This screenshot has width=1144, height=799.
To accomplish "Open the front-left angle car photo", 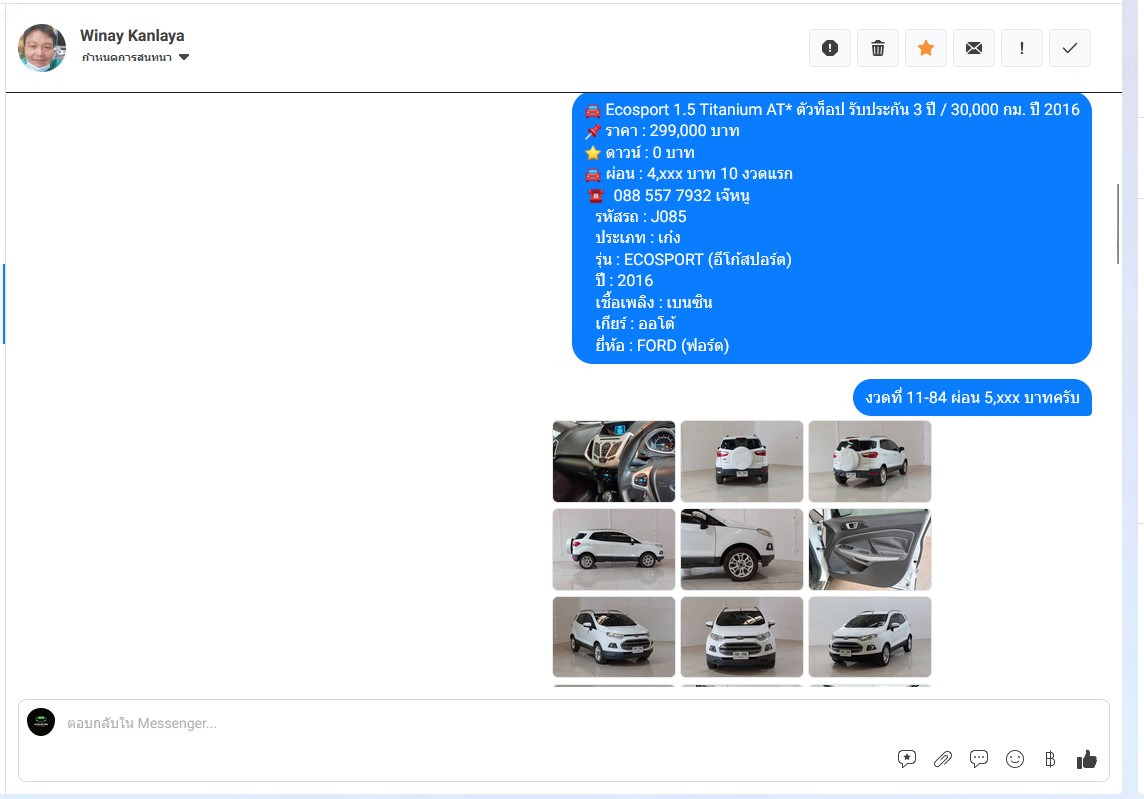I will [614, 637].
